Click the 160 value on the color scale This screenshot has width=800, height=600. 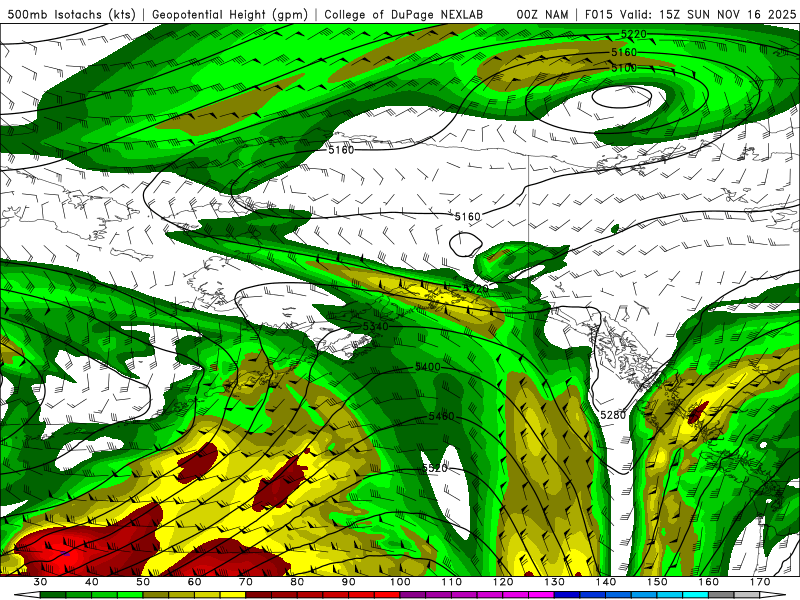pos(708,582)
